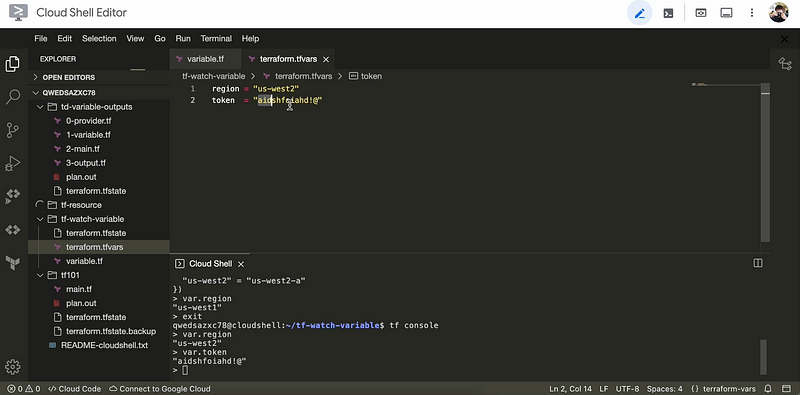
Task: Select the Cloud Shell terminal tab
Action: coord(210,264)
